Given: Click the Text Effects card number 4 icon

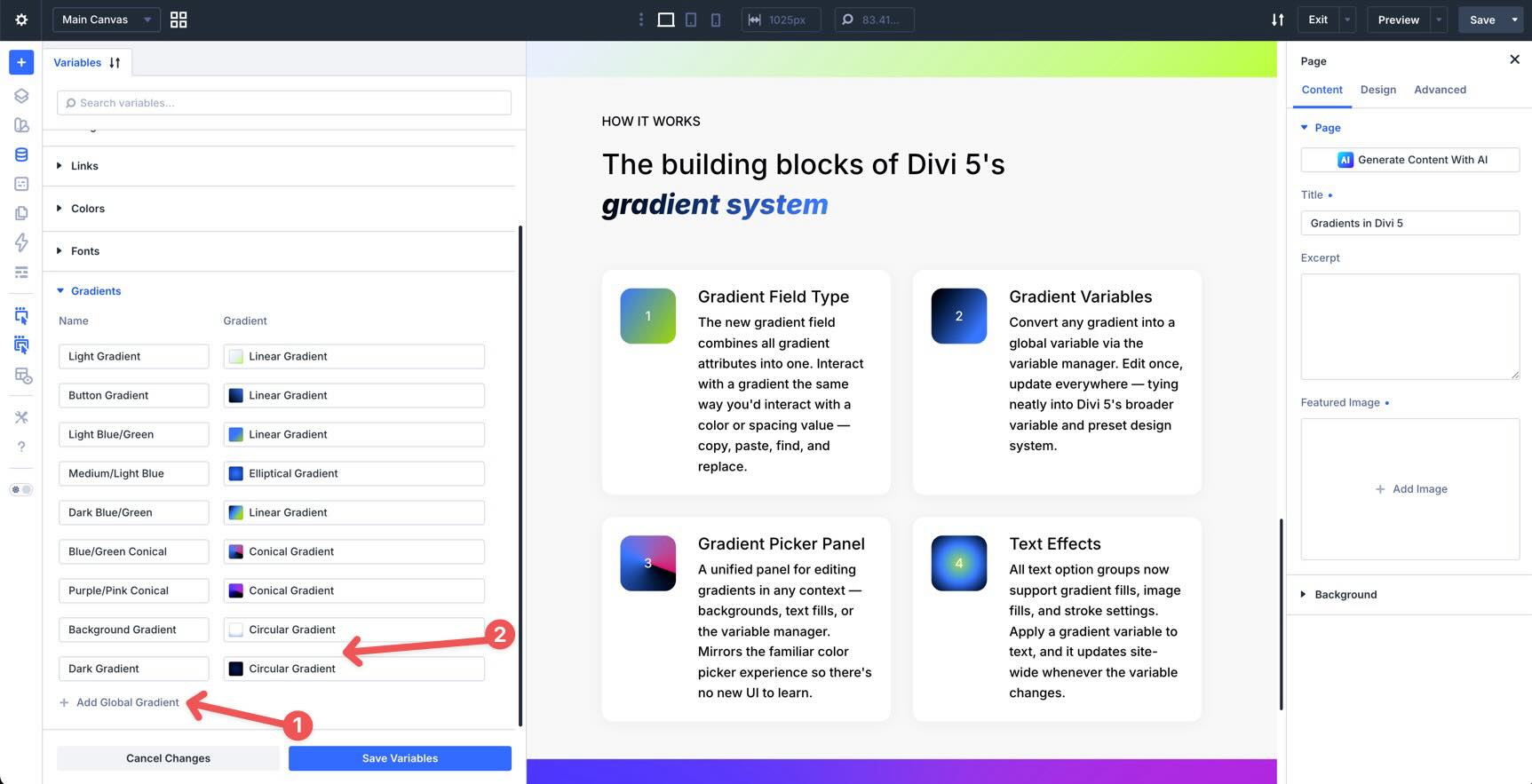Looking at the screenshot, I should click(958, 563).
